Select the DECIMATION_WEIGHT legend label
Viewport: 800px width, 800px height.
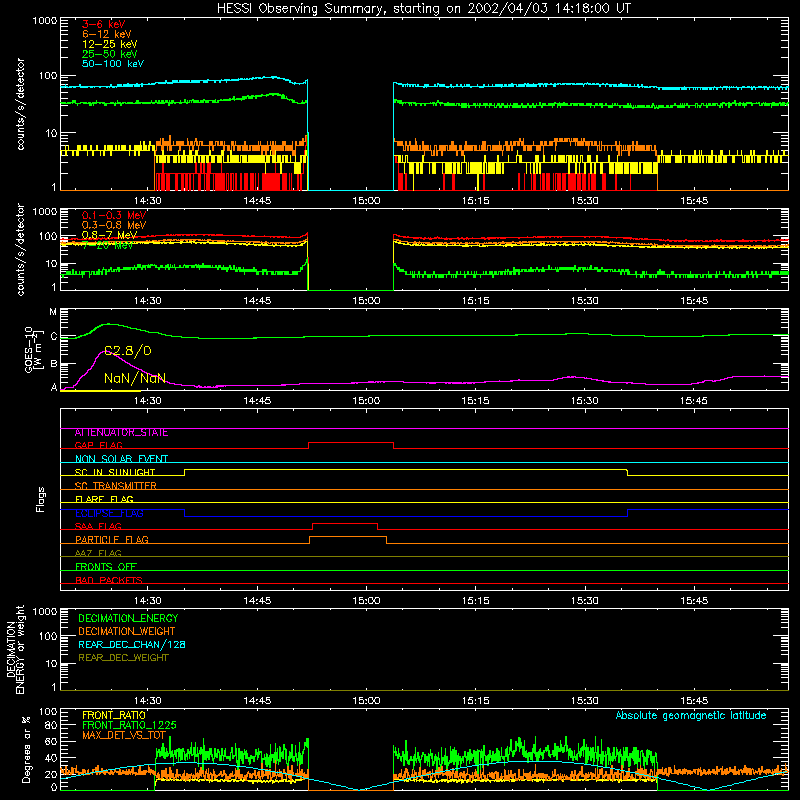pos(127,631)
